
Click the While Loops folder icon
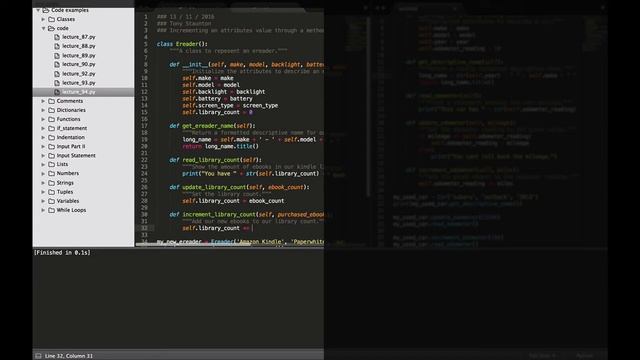(x=51, y=210)
